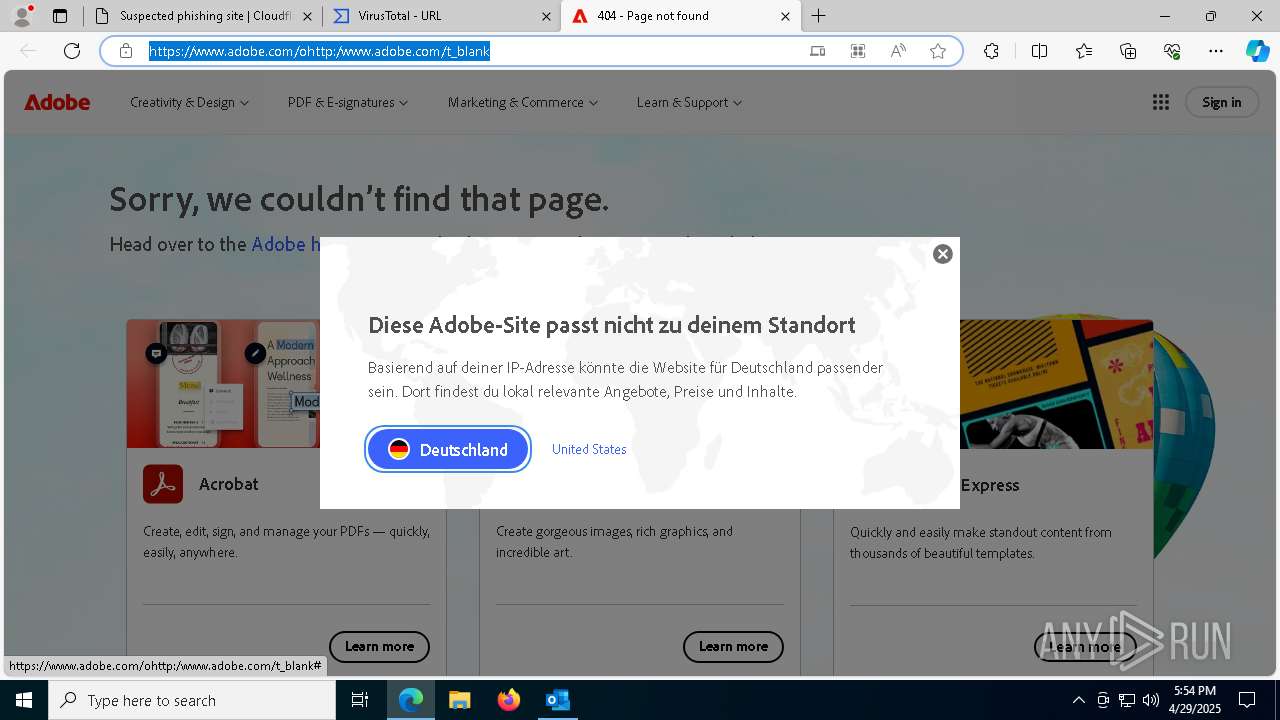Click the Express card poster image
1280x720 pixels.
pos(1056,384)
